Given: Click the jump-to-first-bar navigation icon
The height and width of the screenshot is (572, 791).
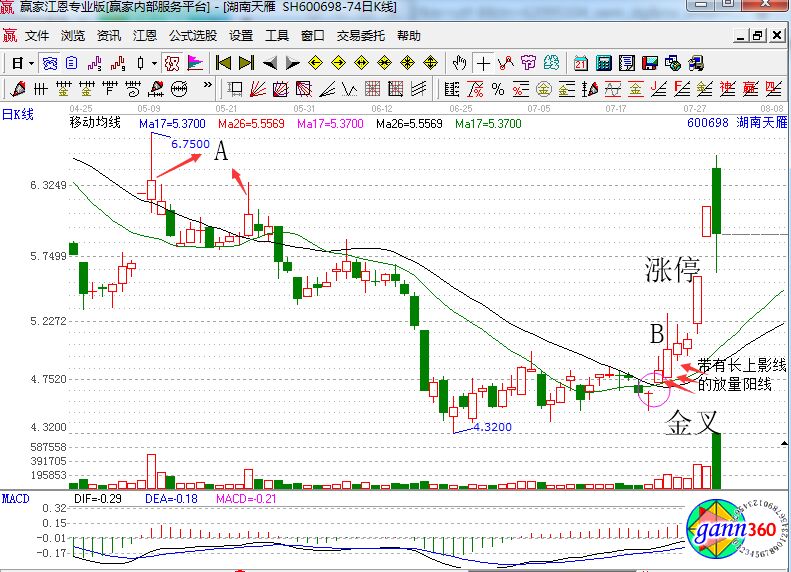Looking at the screenshot, I should pos(224,62).
